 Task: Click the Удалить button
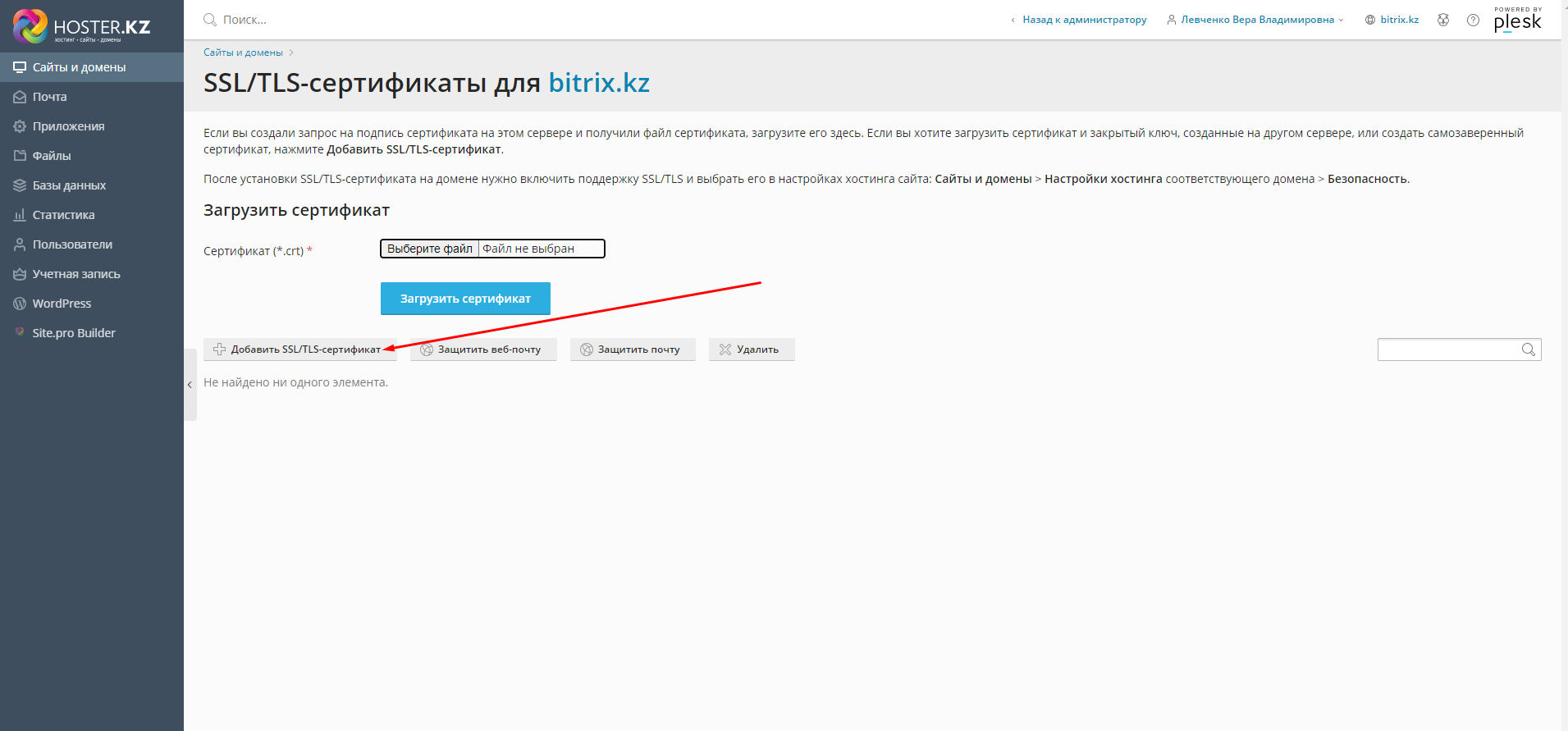point(752,350)
